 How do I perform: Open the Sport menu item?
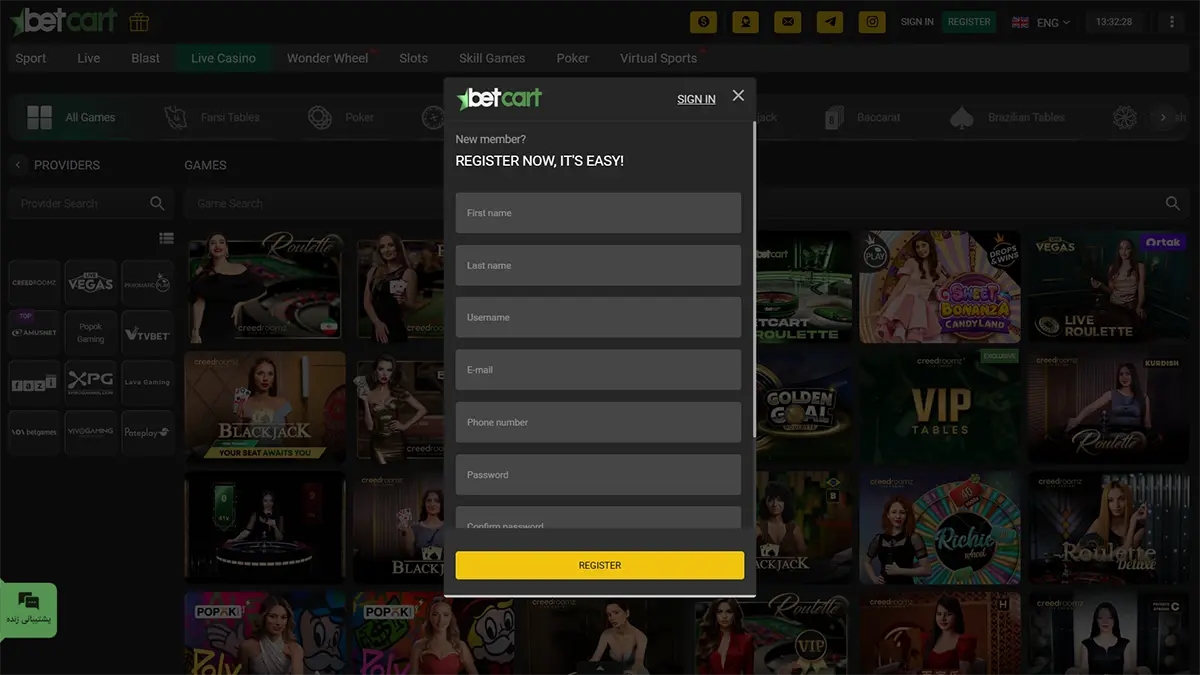(x=31, y=58)
